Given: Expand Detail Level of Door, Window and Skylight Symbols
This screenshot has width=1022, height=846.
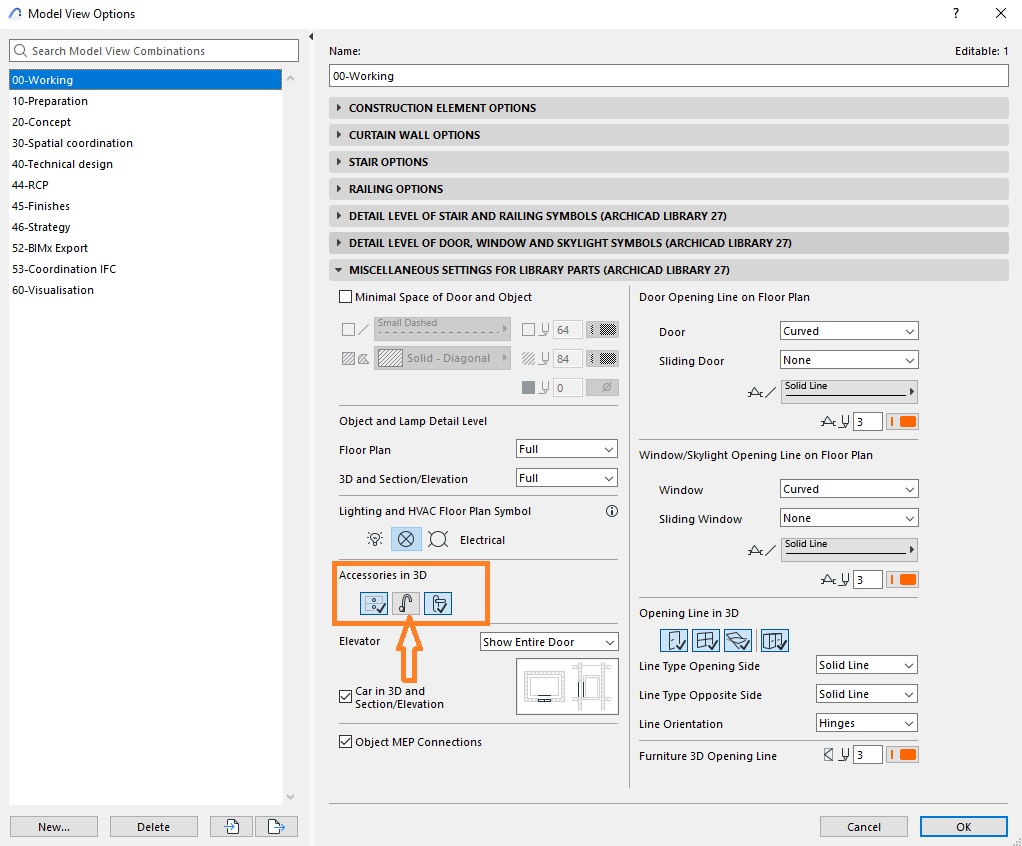Looking at the screenshot, I should (x=669, y=243).
